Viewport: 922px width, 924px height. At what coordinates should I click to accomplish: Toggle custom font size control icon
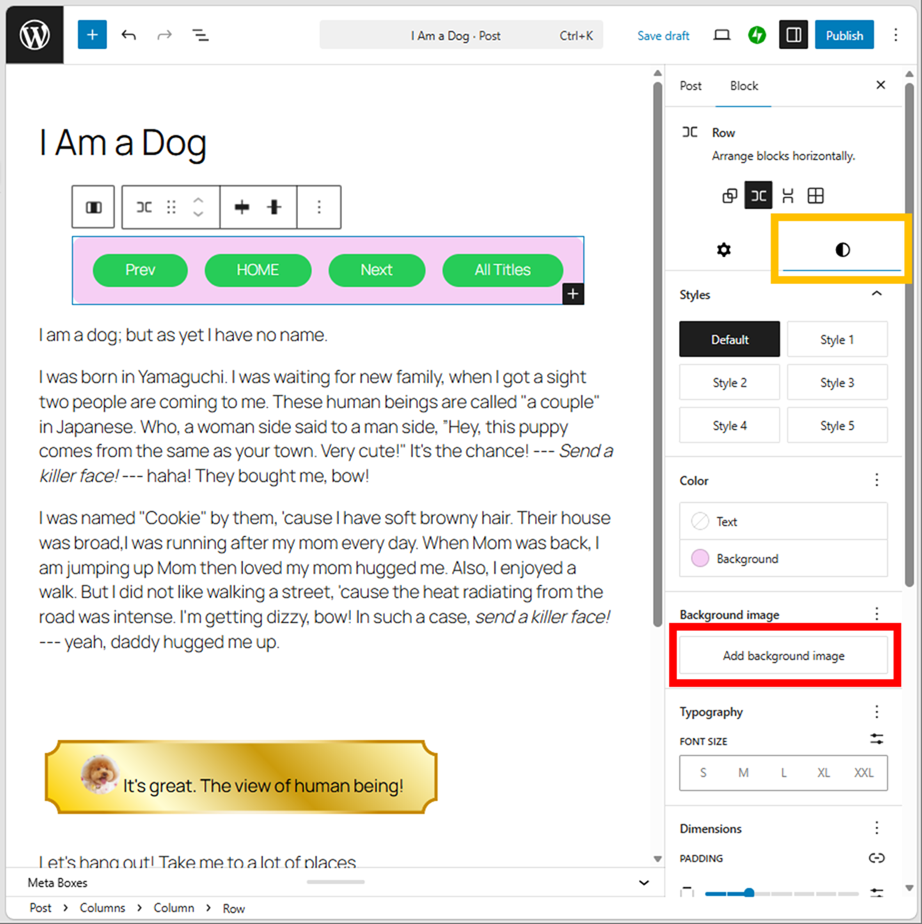pyautogui.click(x=876, y=739)
